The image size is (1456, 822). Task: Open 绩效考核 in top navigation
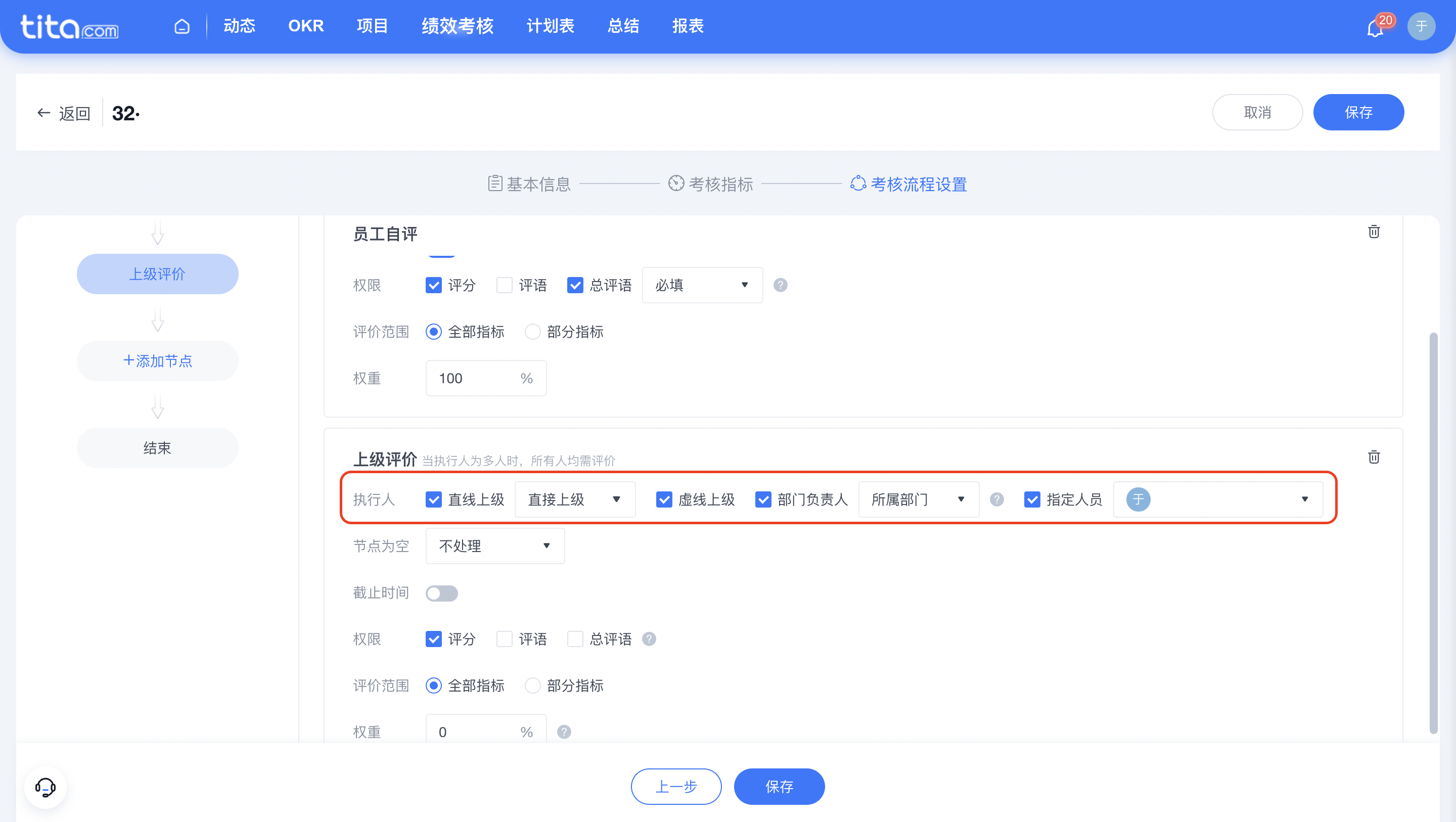(457, 26)
